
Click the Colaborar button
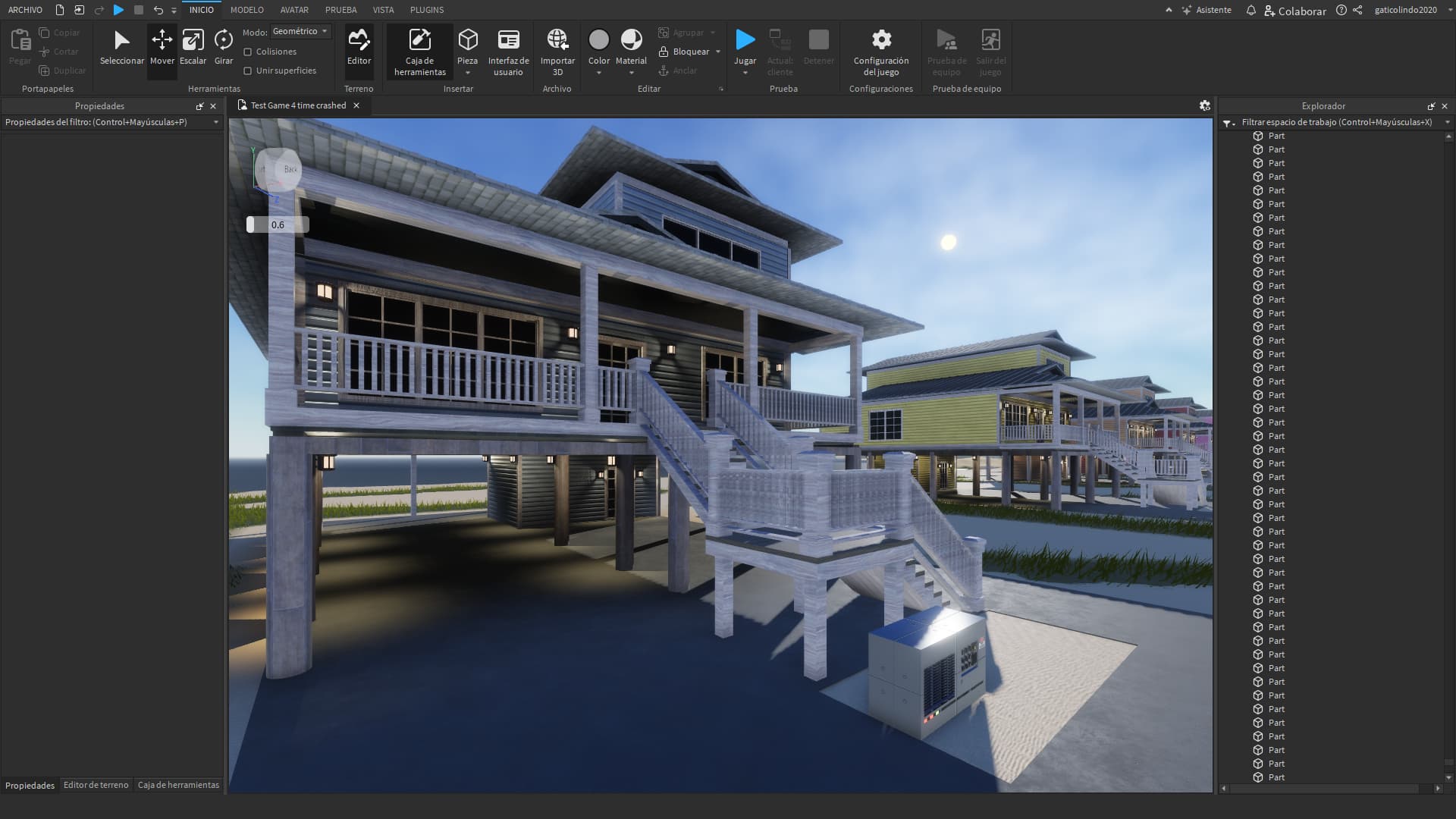coord(1295,11)
